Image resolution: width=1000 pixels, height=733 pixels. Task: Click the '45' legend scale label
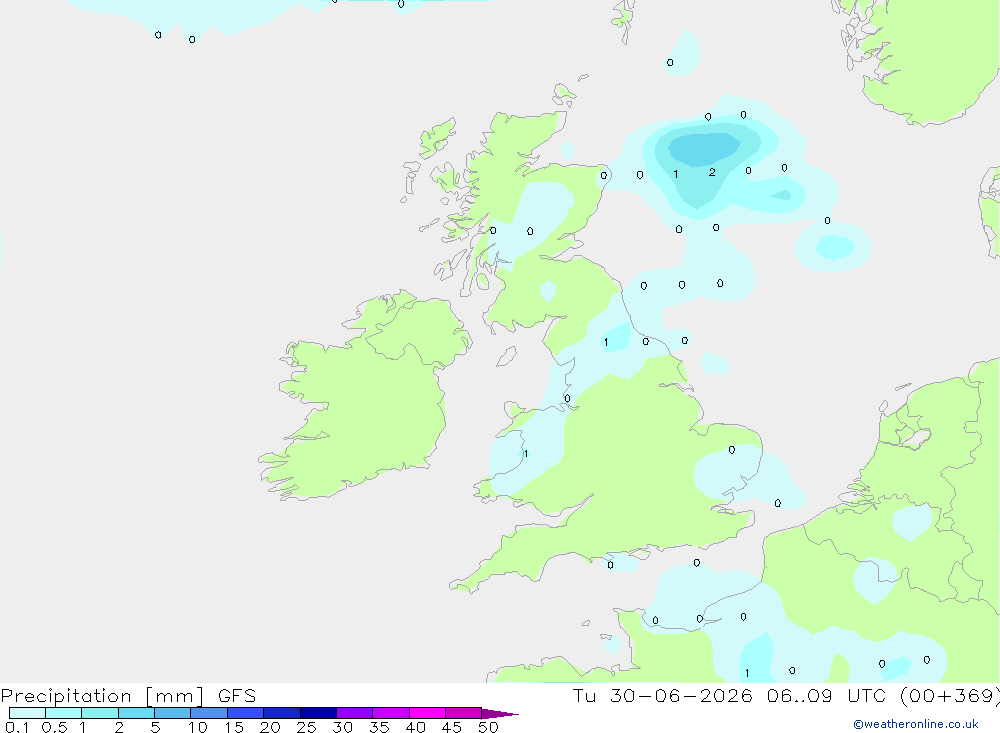[x=452, y=727]
